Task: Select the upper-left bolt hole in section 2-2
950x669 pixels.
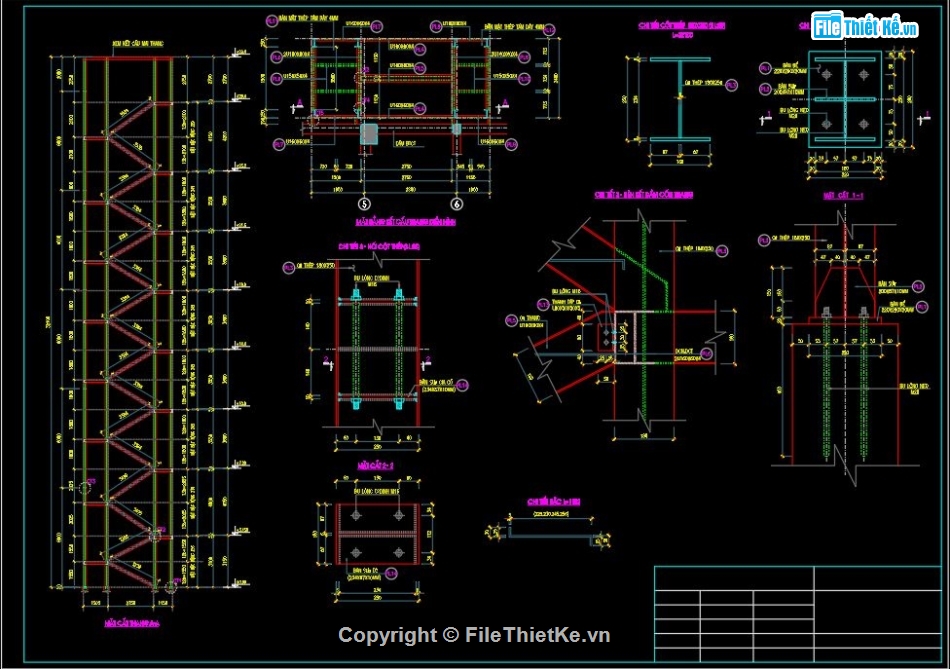Action: pyautogui.click(x=356, y=515)
